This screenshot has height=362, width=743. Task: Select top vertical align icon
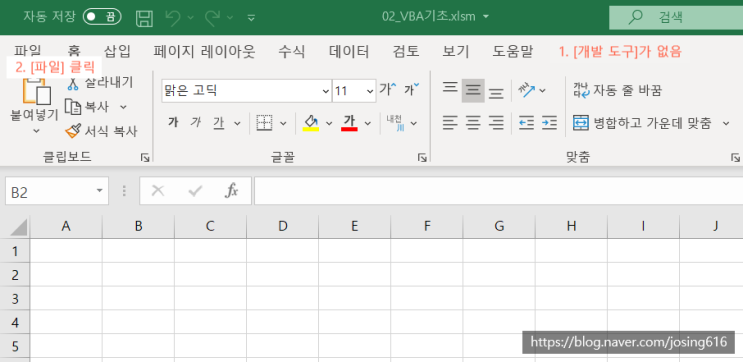point(450,89)
